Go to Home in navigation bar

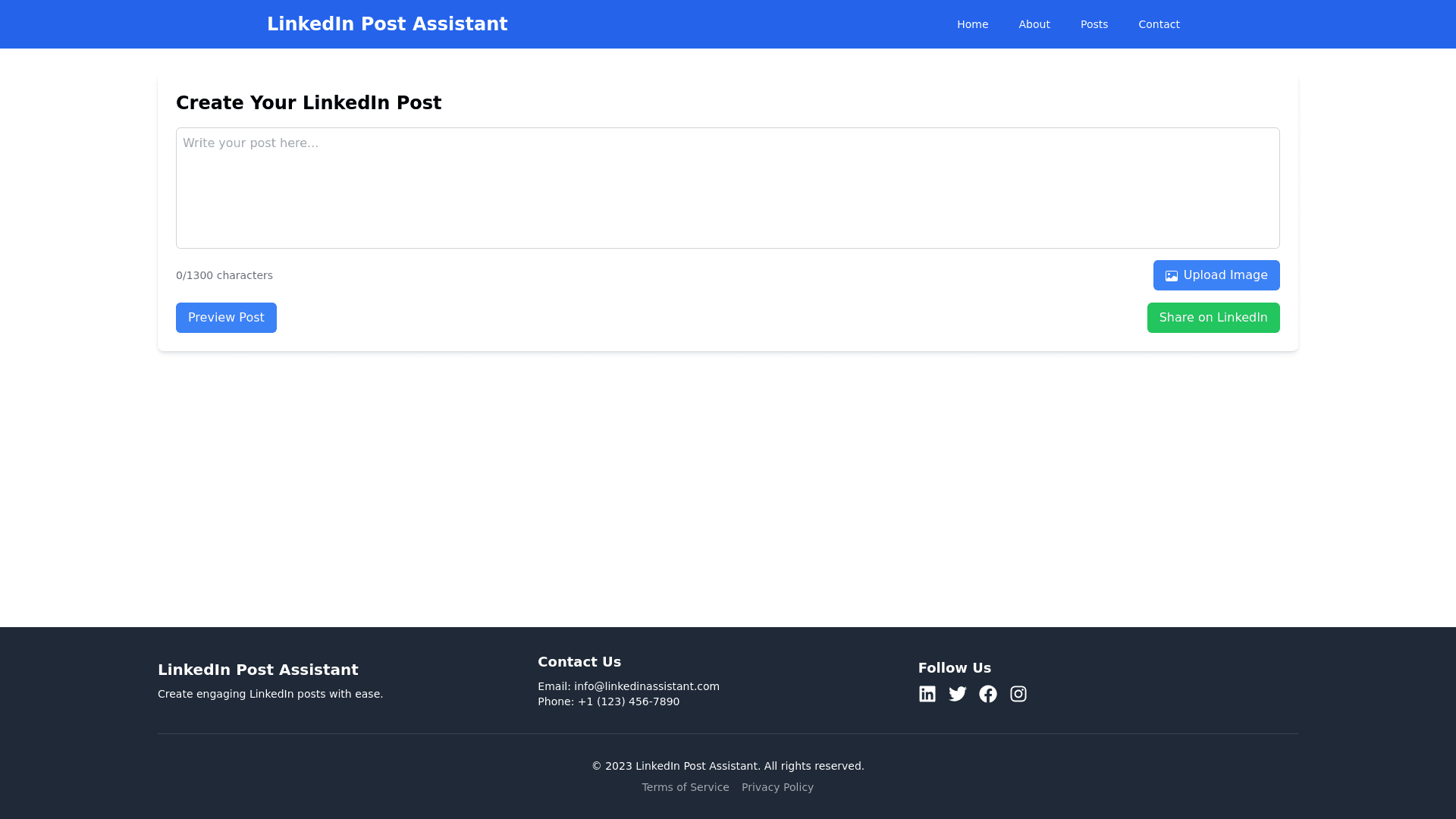[x=972, y=24]
